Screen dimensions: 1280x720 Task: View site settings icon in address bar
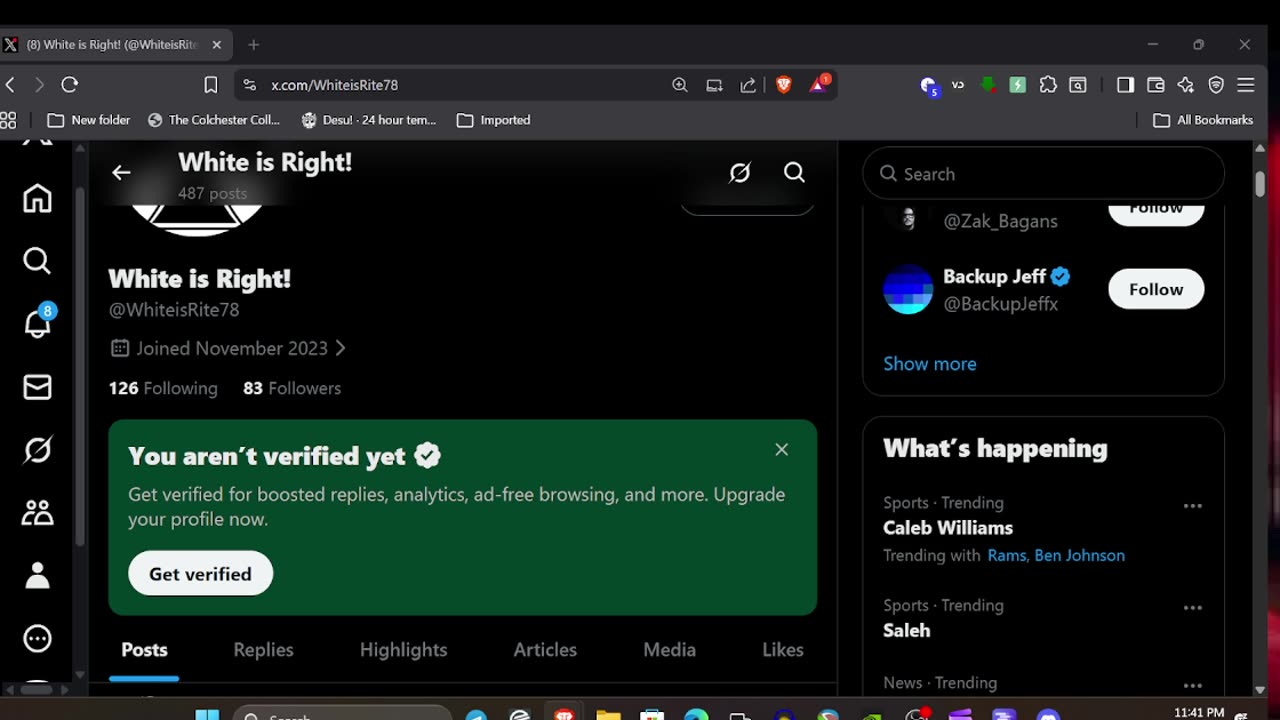click(250, 85)
